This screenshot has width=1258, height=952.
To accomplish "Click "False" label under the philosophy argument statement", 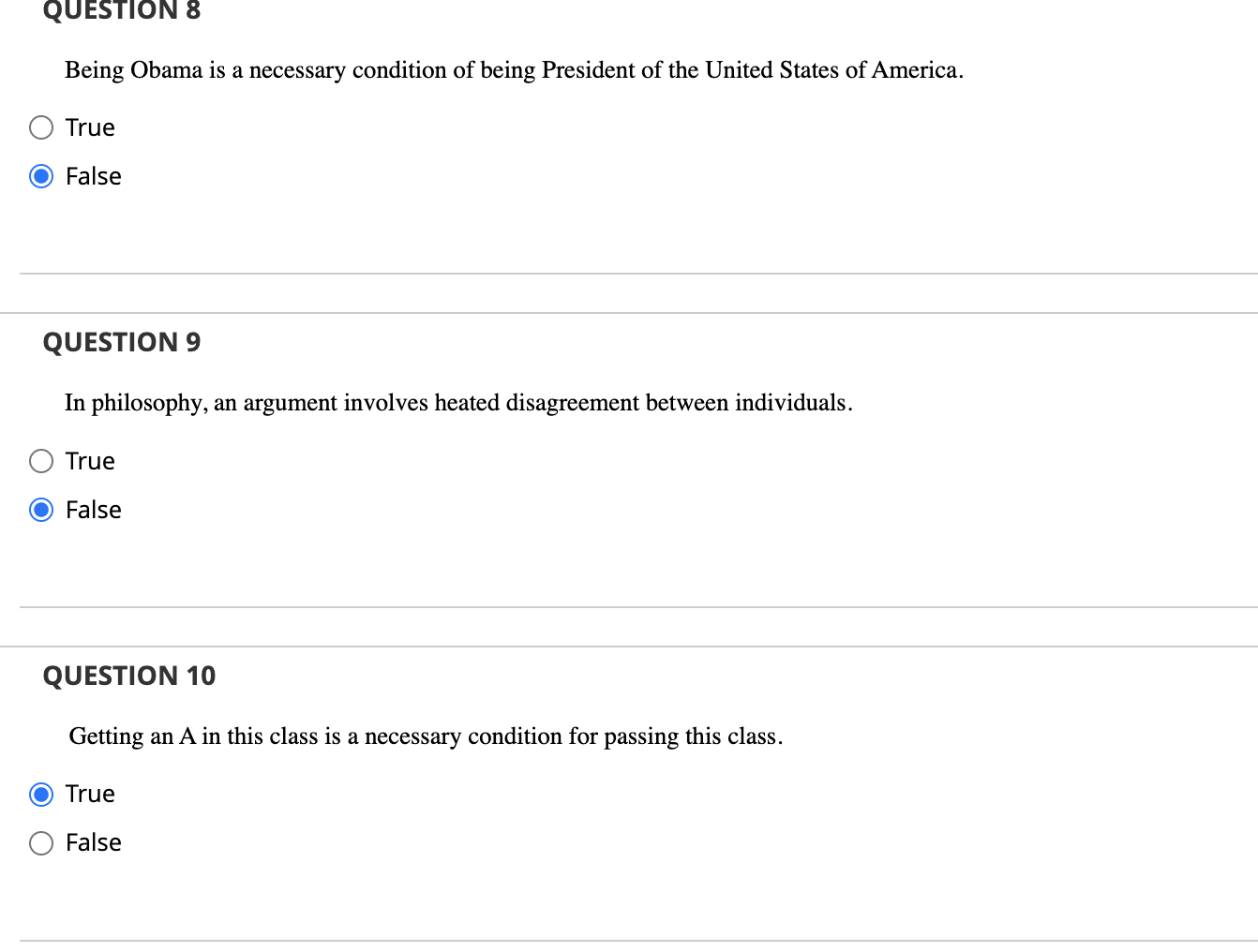I will click(94, 510).
